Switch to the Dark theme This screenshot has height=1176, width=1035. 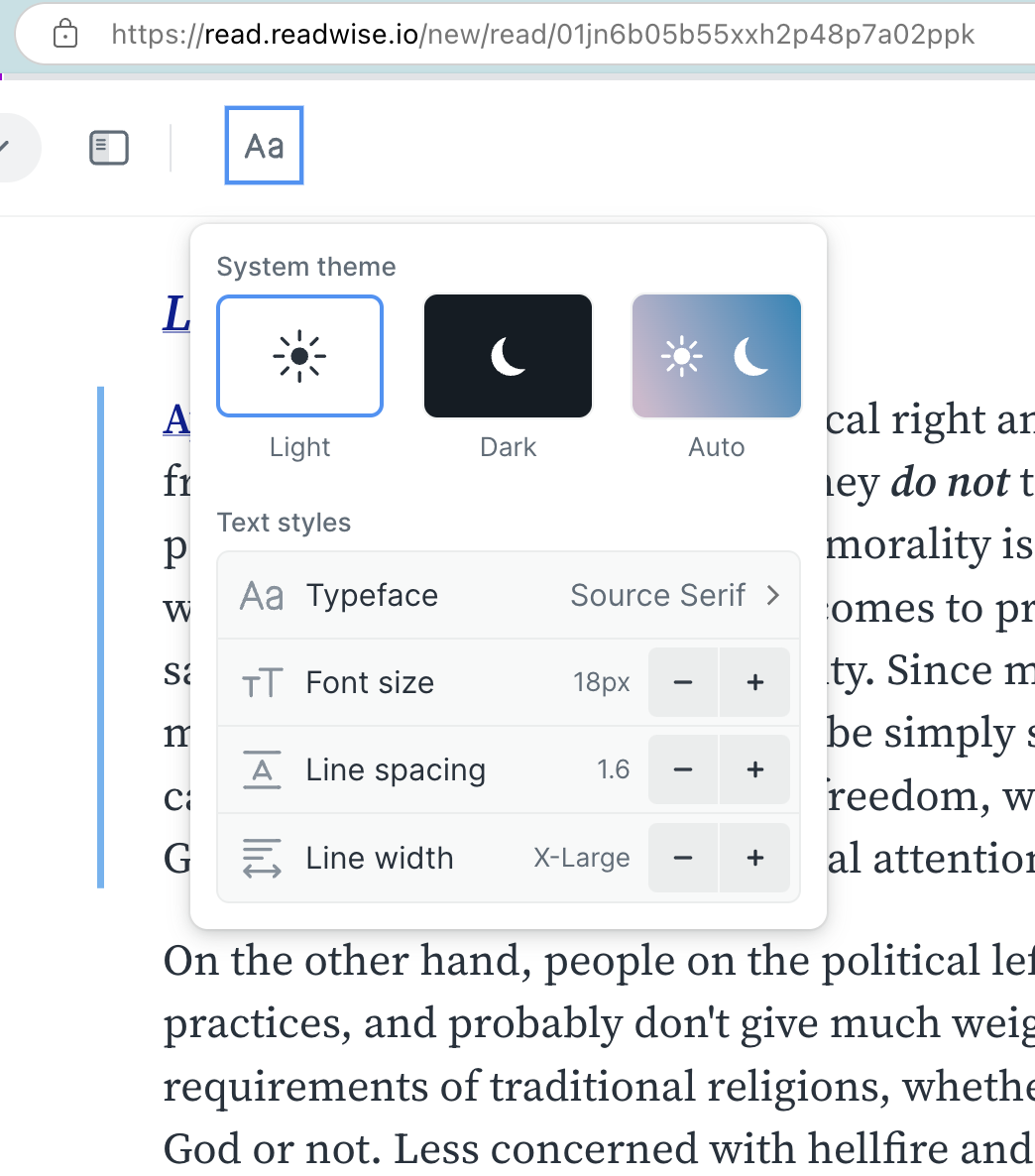(508, 356)
